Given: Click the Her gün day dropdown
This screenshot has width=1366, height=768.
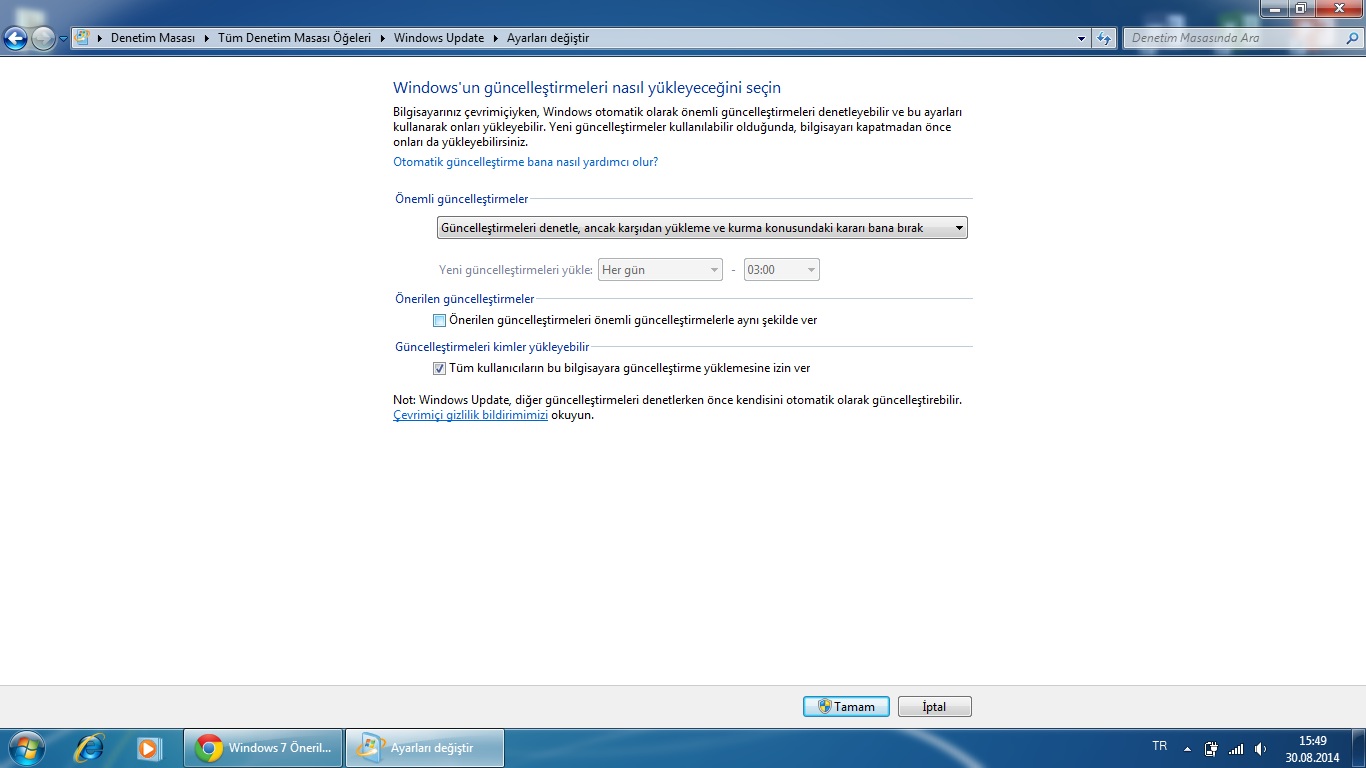Looking at the screenshot, I should coord(660,270).
